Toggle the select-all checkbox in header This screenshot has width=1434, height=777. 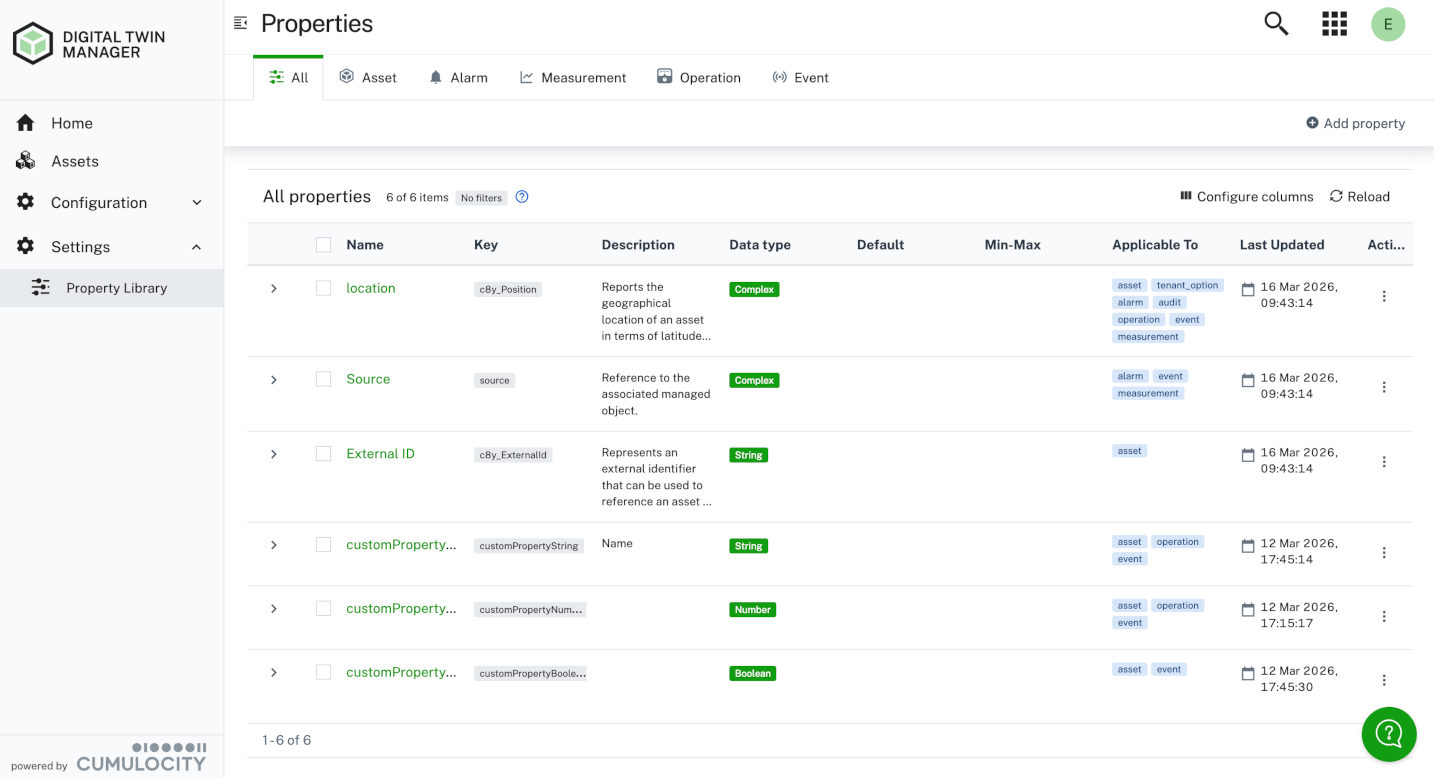323,245
